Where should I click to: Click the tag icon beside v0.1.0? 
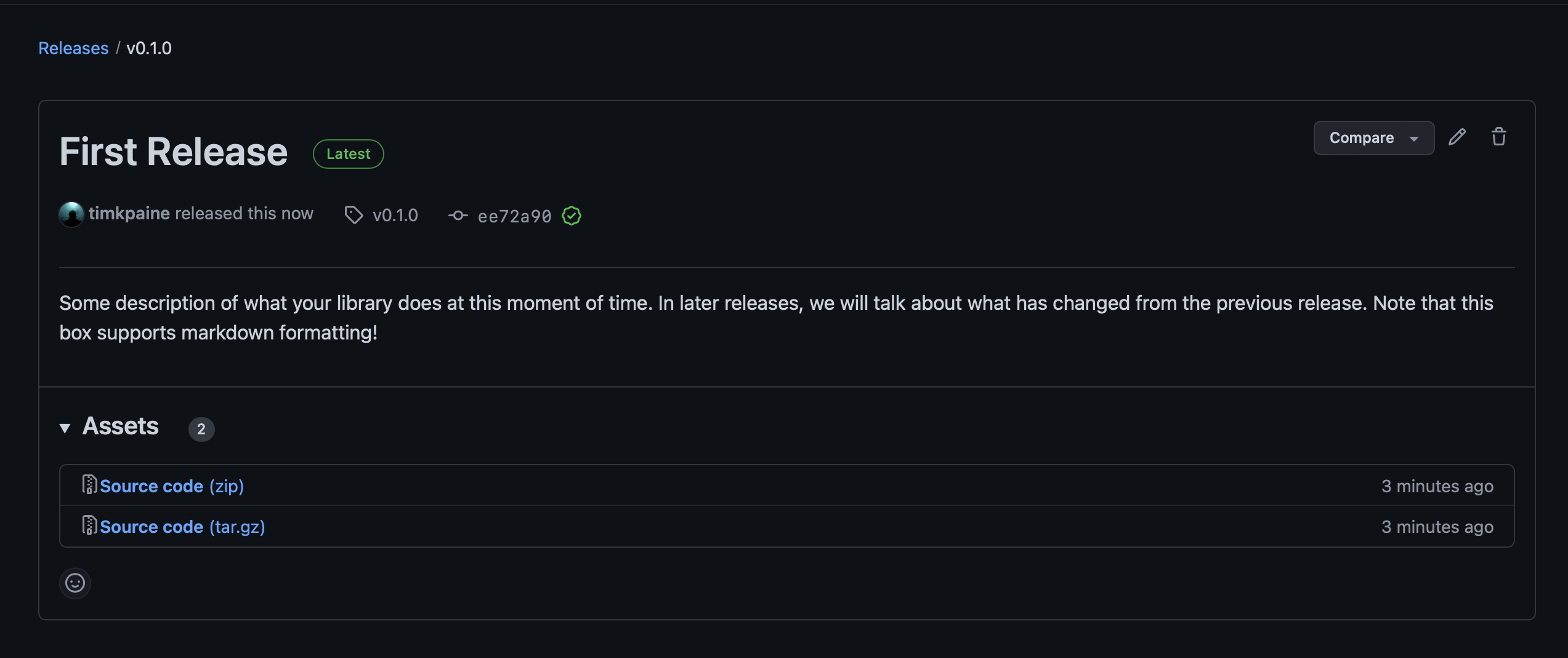(x=354, y=215)
